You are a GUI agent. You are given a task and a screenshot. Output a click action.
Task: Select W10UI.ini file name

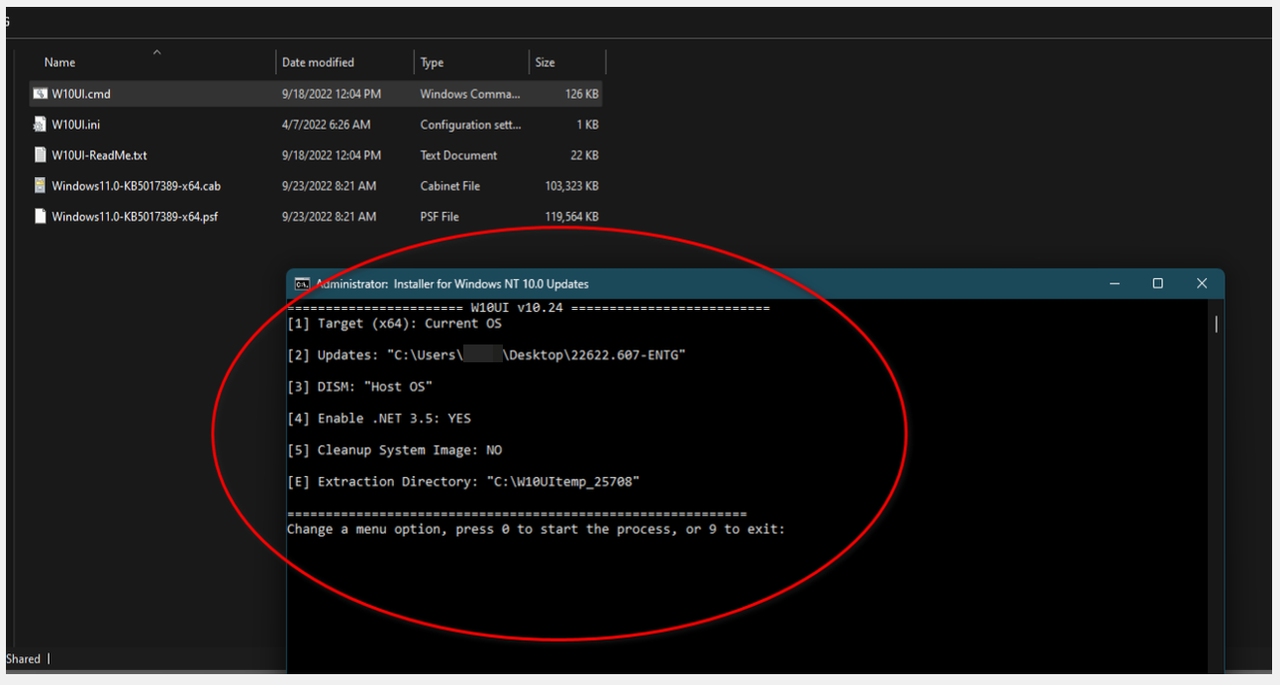[x=76, y=125]
